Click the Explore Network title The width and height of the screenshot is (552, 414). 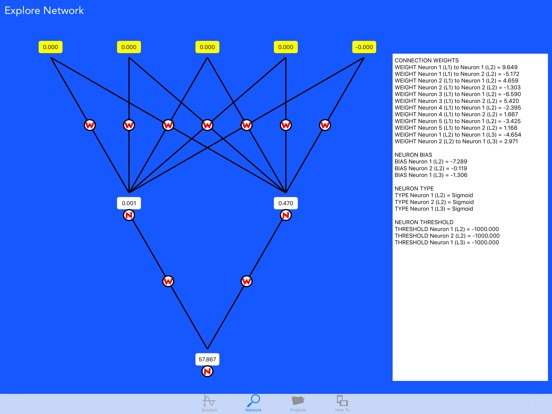pyautogui.click(x=44, y=11)
